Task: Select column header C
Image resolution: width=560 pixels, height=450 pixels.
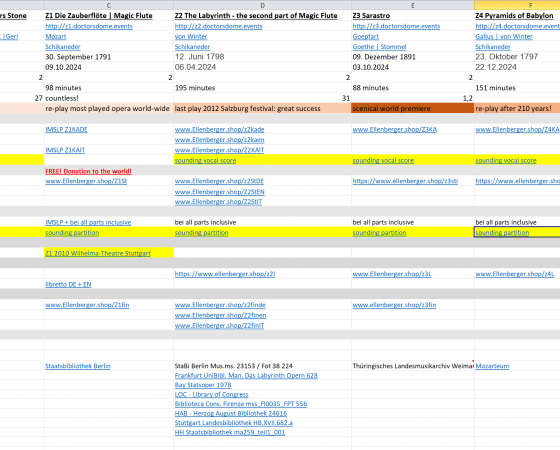Action: pos(109,5)
